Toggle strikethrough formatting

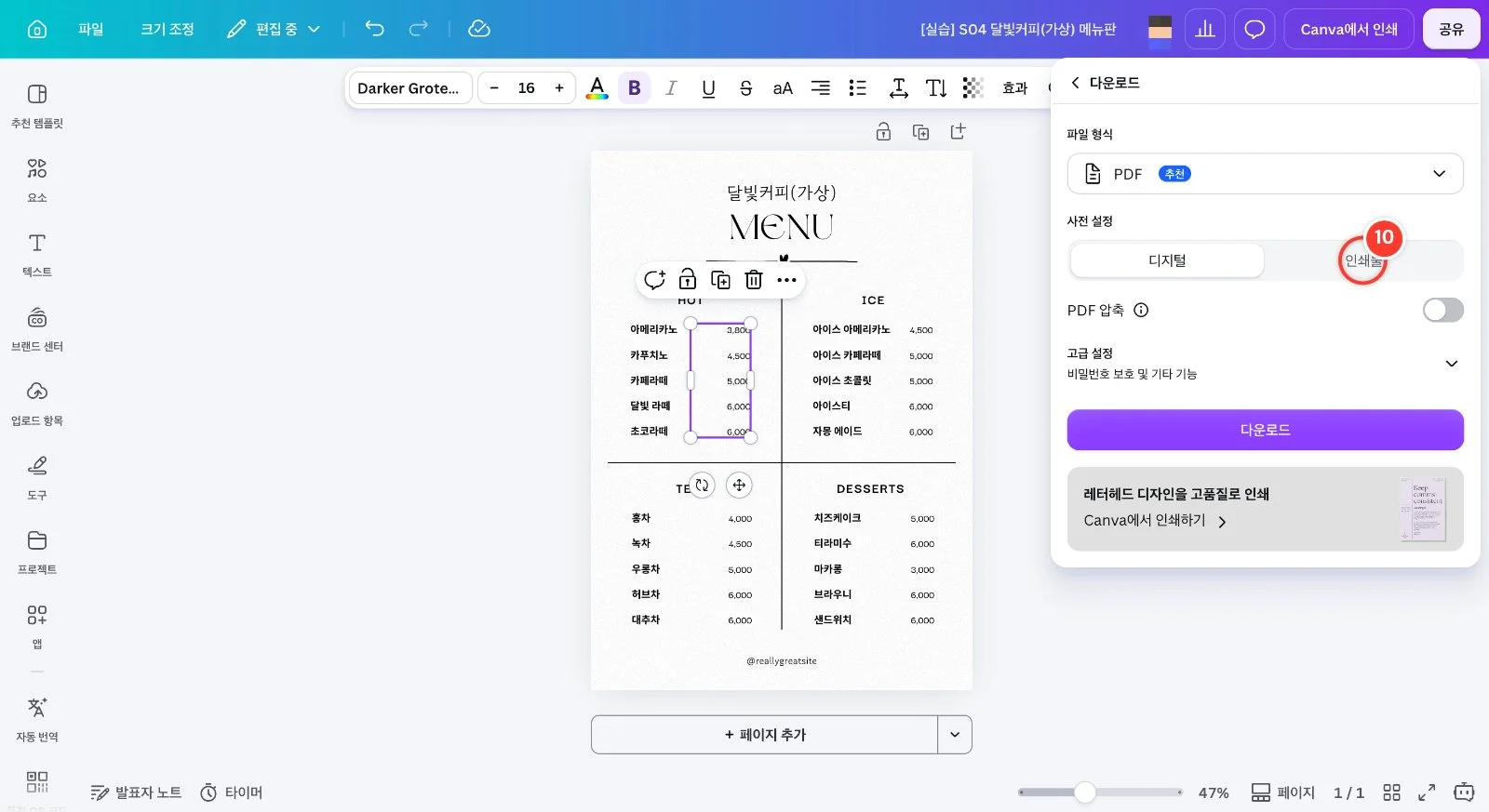[x=745, y=88]
